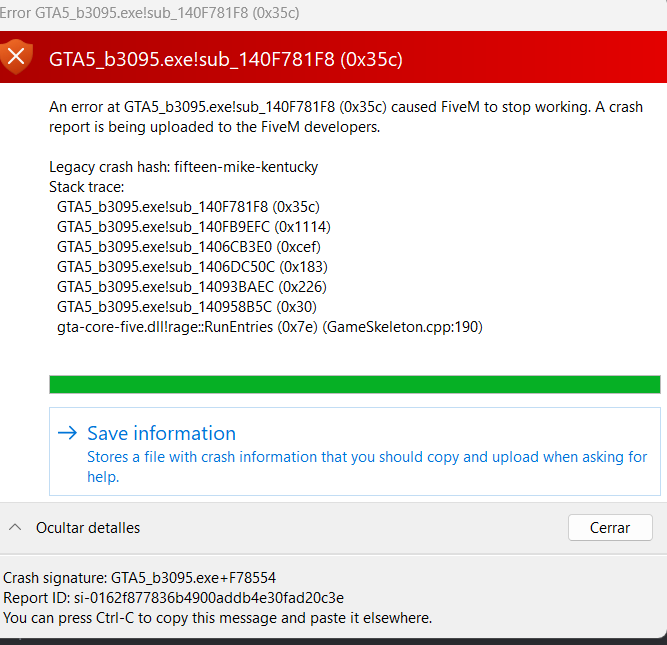
Task: Open the Save information command link
Action: click(355, 451)
